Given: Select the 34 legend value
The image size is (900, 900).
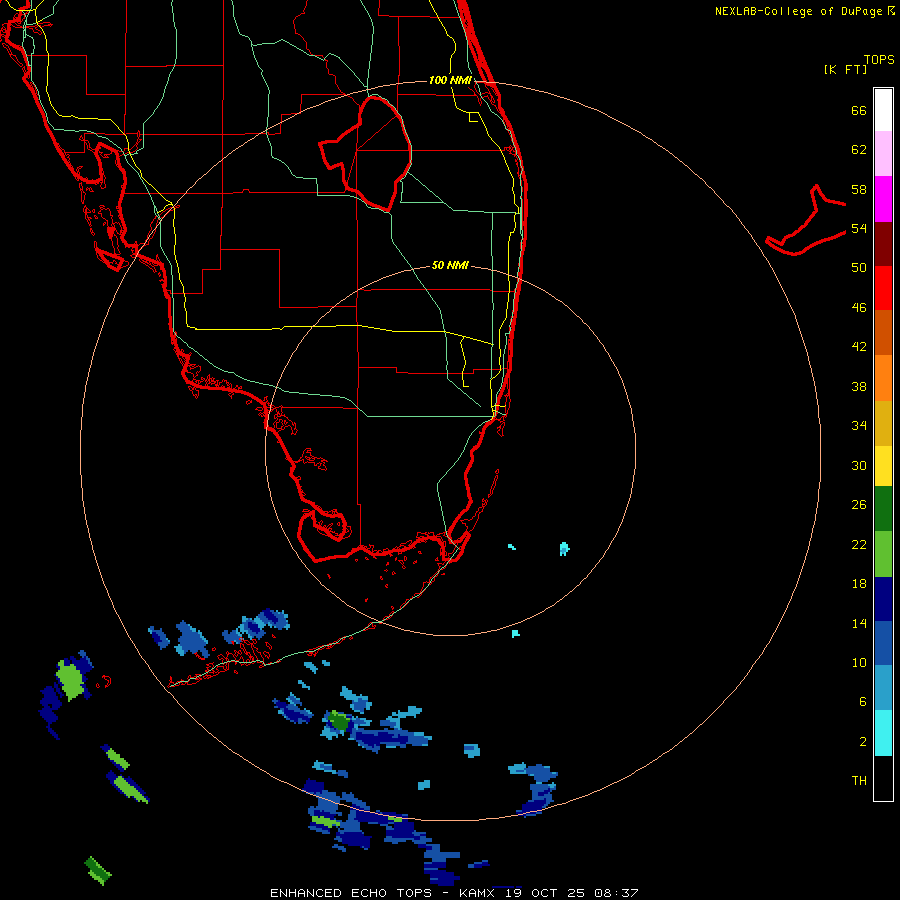Looking at the screenshot, I should 859,425.
